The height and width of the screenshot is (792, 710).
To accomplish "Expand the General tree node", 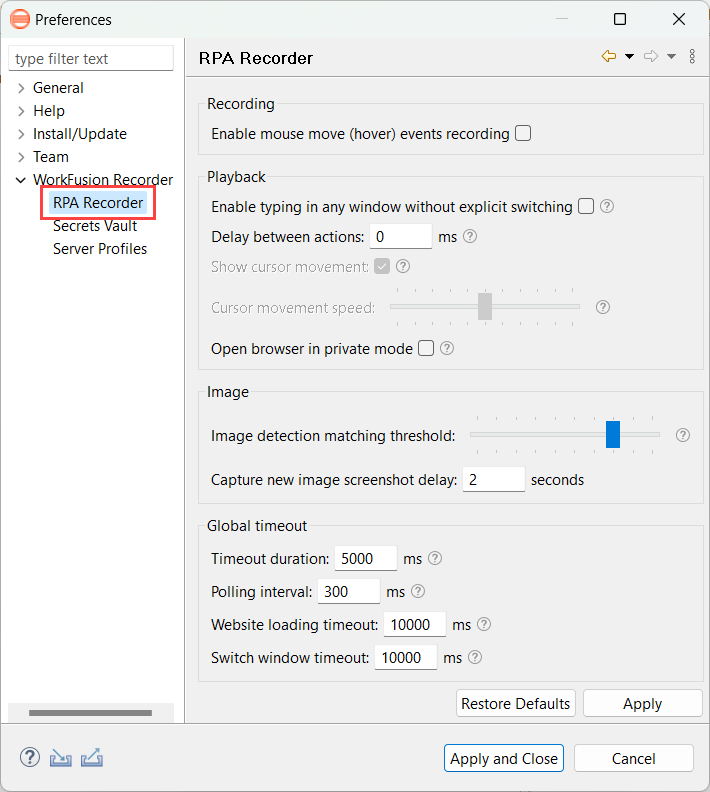I will [21, 88].
